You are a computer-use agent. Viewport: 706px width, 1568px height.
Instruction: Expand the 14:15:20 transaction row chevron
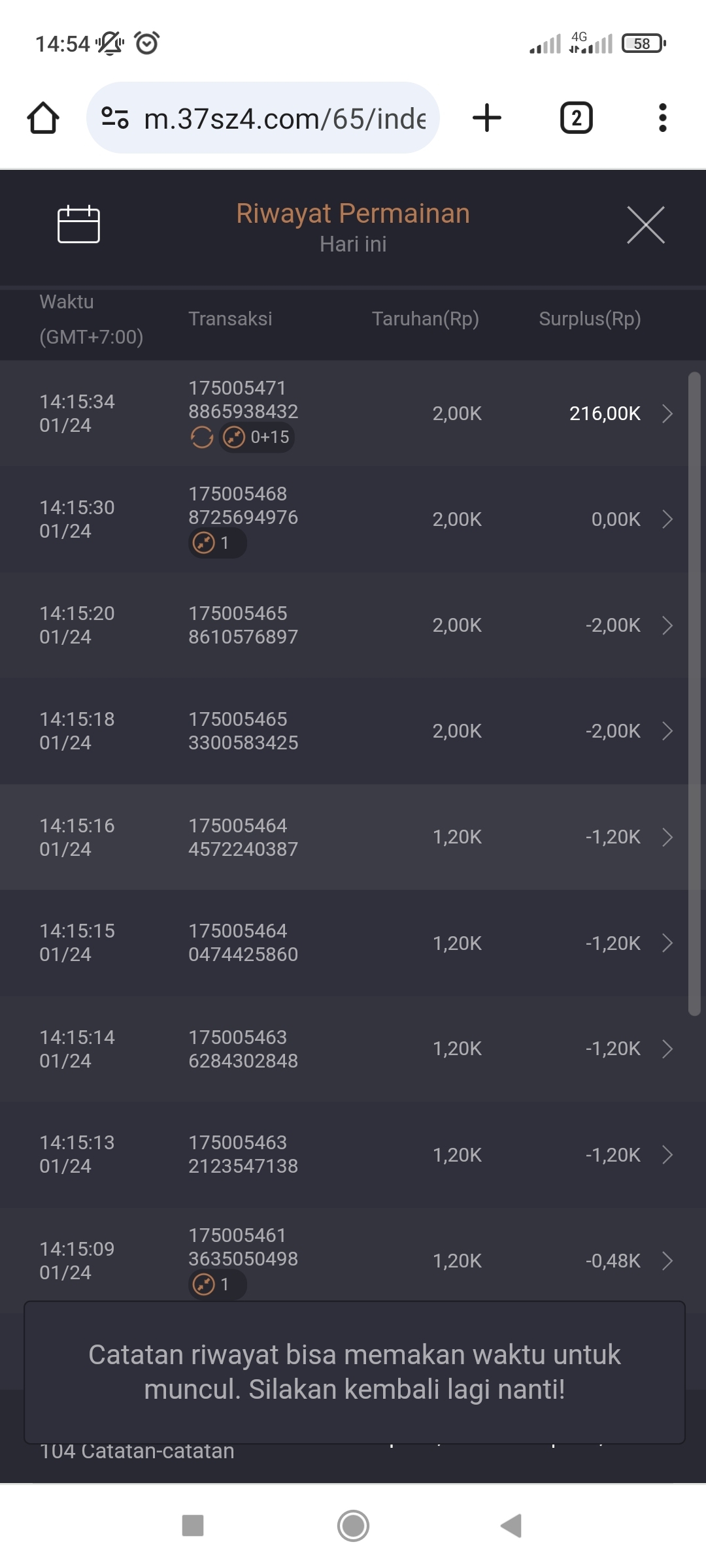pyautogui.click(x=667, y=625)
